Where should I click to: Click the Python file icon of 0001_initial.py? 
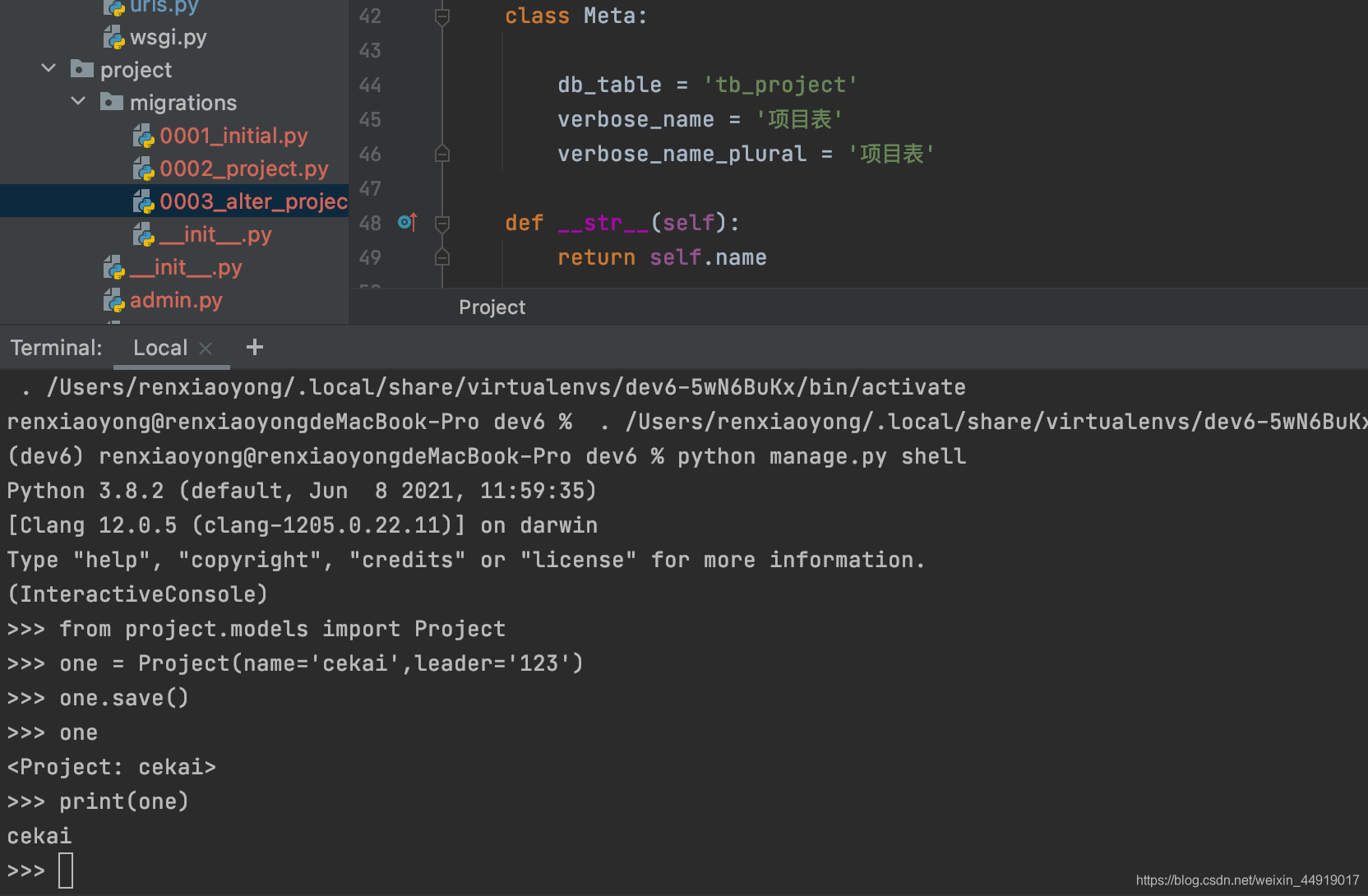(144, 136)
